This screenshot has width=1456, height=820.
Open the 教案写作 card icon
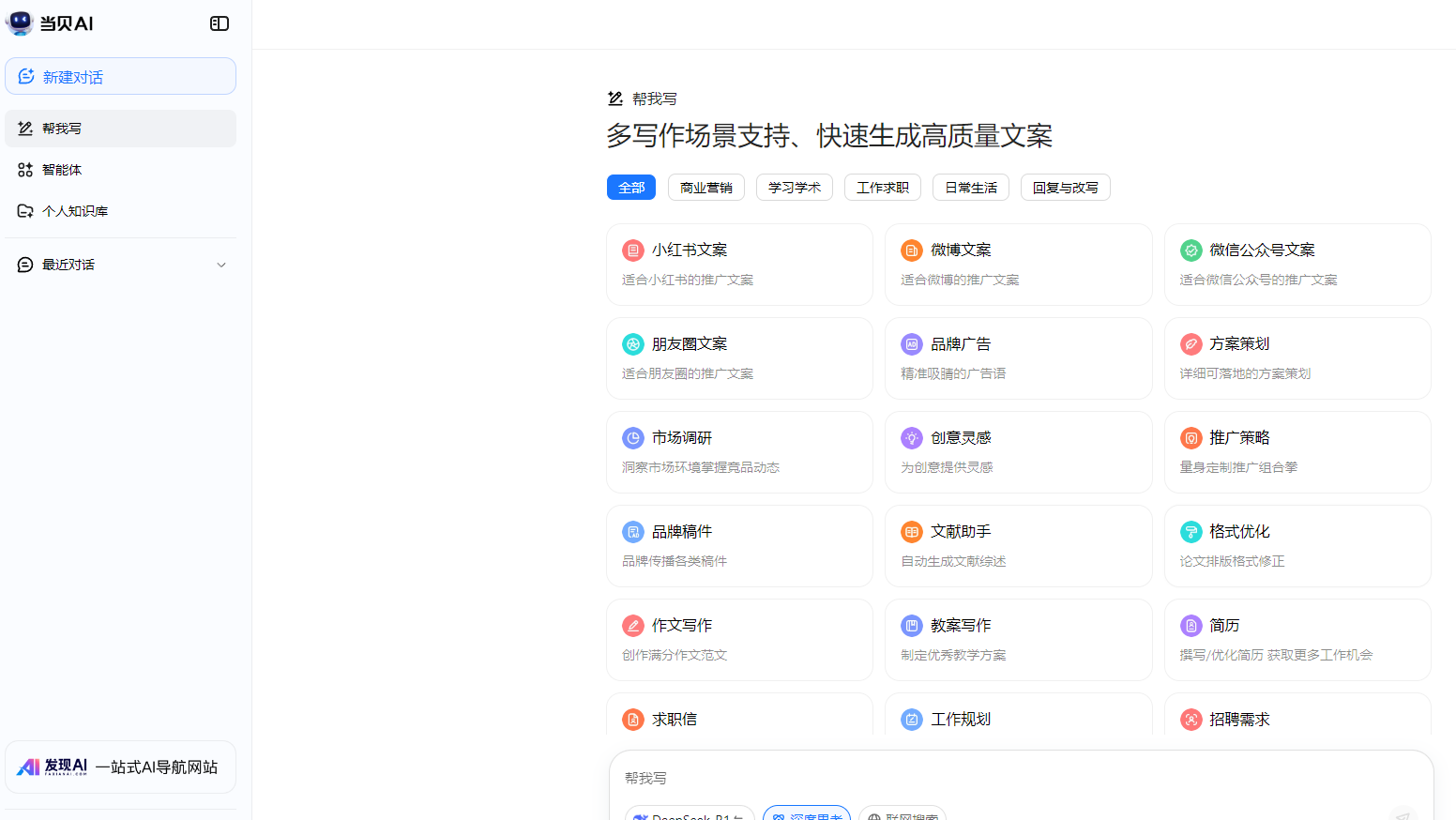tap(912, 626)
